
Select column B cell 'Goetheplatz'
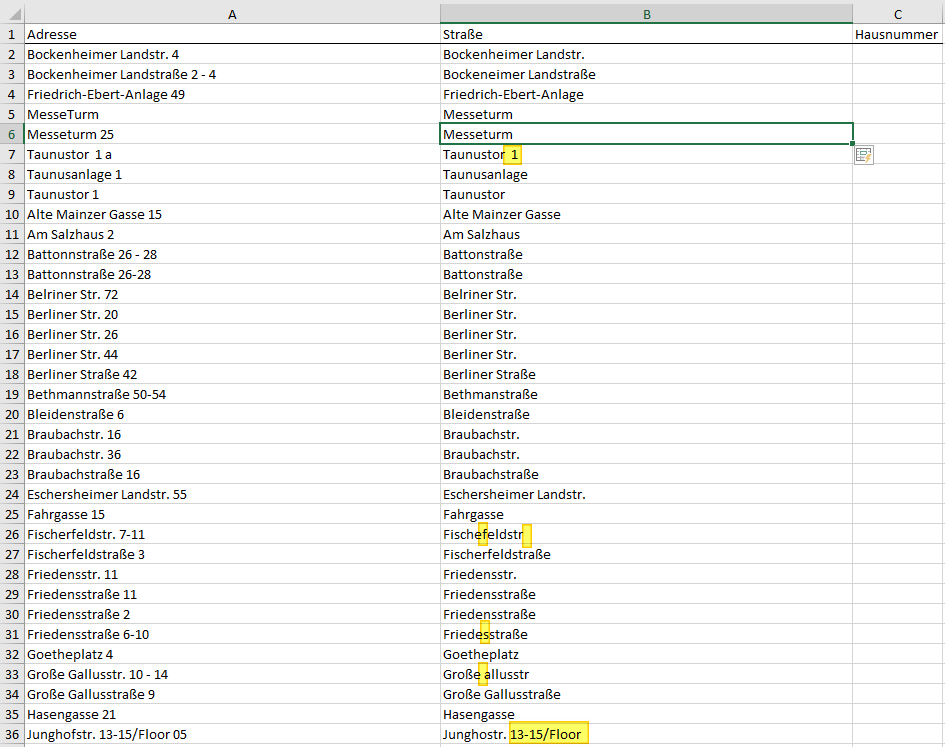click(646, 654)
